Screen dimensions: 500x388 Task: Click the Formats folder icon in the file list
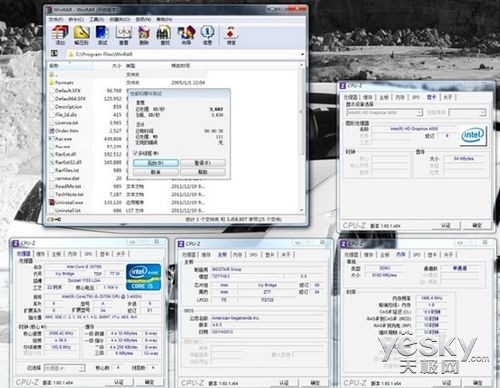point(52,82)
